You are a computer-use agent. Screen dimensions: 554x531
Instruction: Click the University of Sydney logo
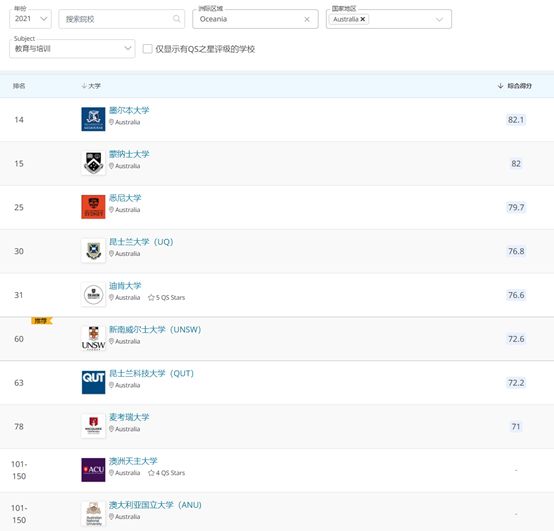(x=93, y=207)
